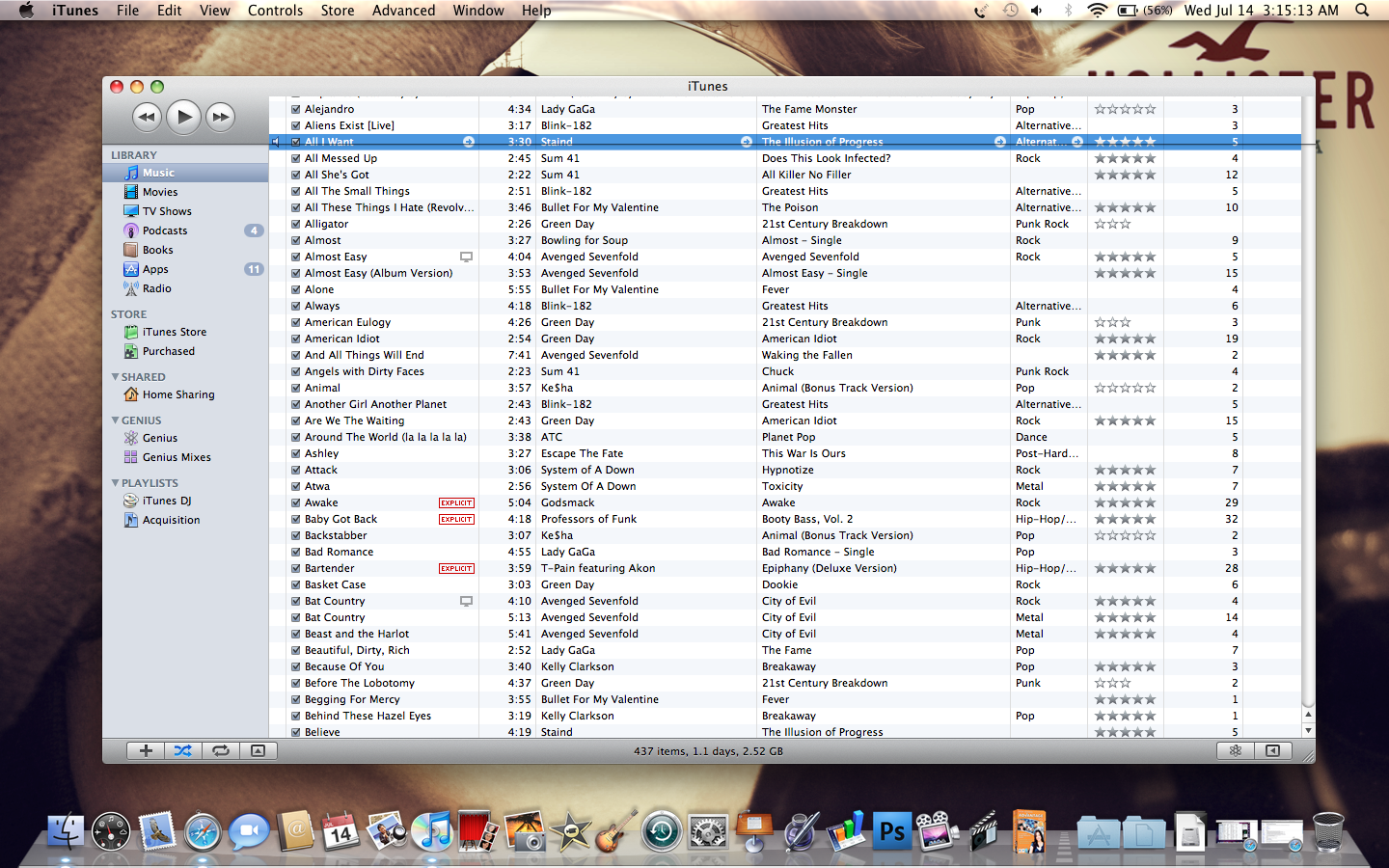The width and height of the screenshot is (1389, 868).
Task: Open the Advanced menu
Action: point(403,11)
